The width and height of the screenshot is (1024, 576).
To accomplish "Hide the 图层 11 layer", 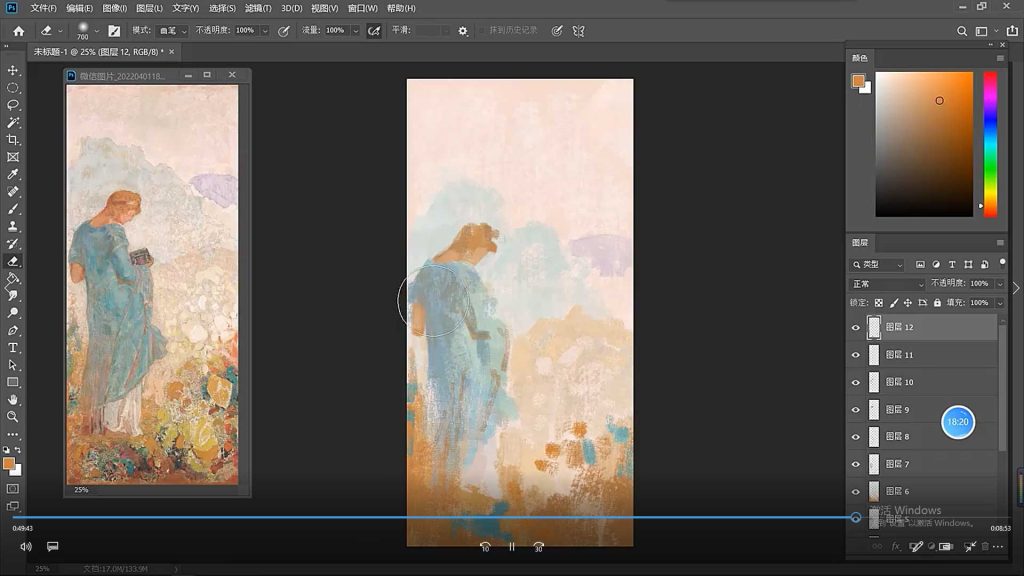I will (x=855, y=354).
